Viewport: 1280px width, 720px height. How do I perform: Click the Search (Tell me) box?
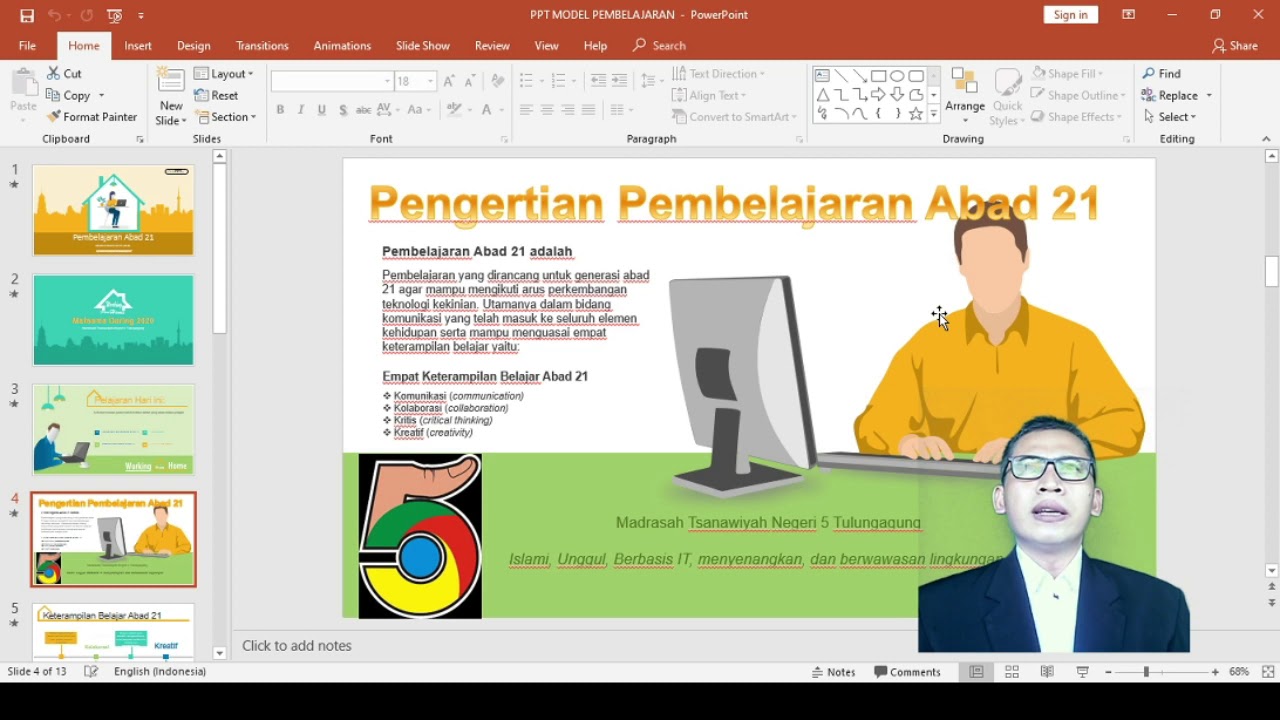(660, 46)
